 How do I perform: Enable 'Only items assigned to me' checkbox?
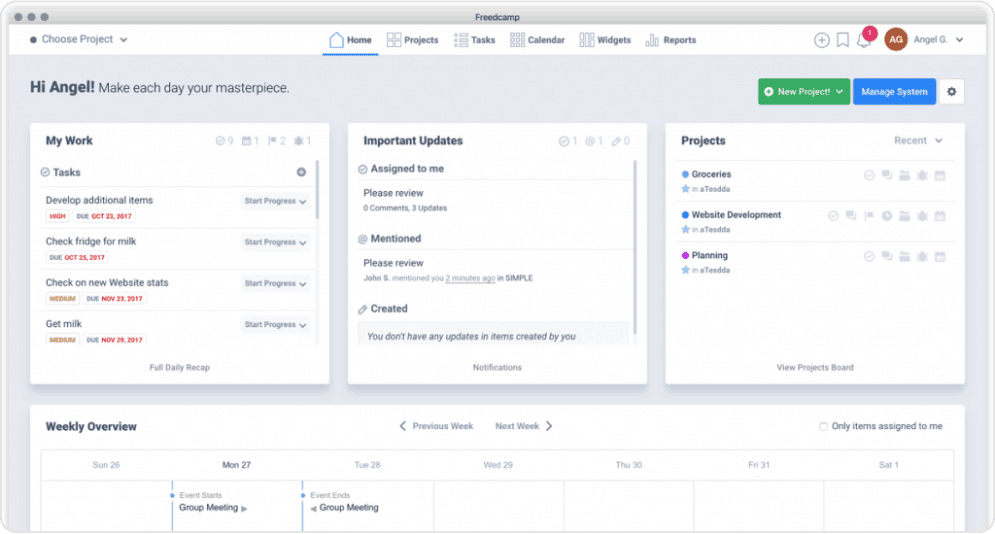pyautogui.click(x=824, y=426)
